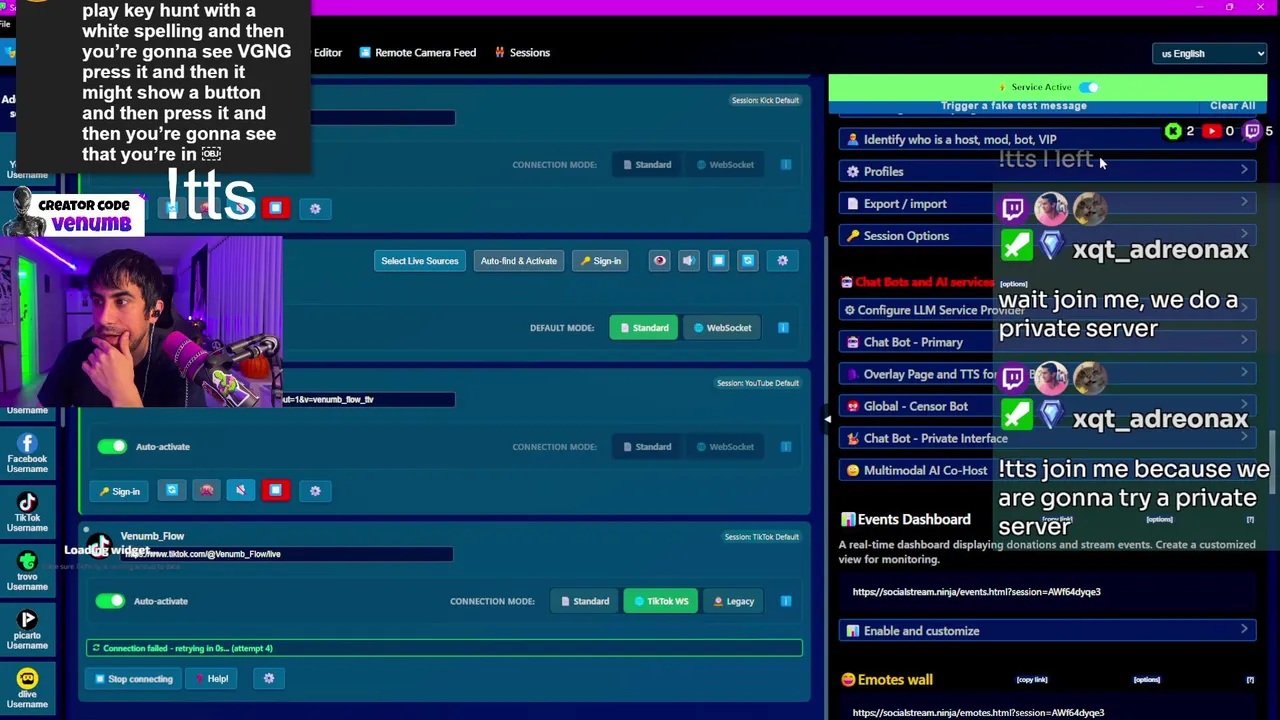Click Select Live Sources button

419,261
